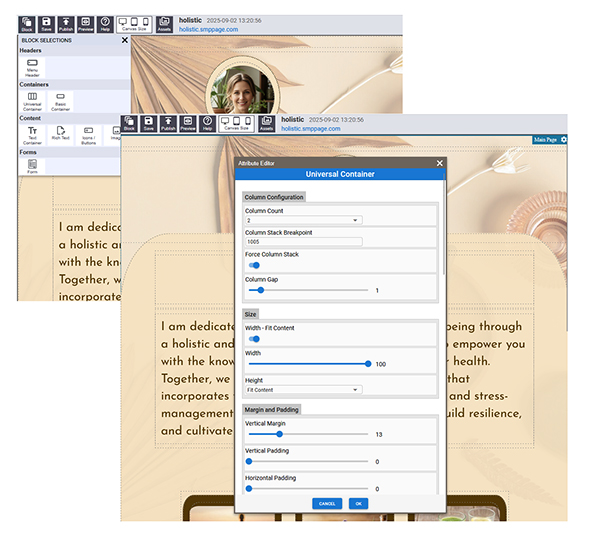Open Assets in back window toolbar
Screen dimensions: 600x535
click(x=164, y=24)
